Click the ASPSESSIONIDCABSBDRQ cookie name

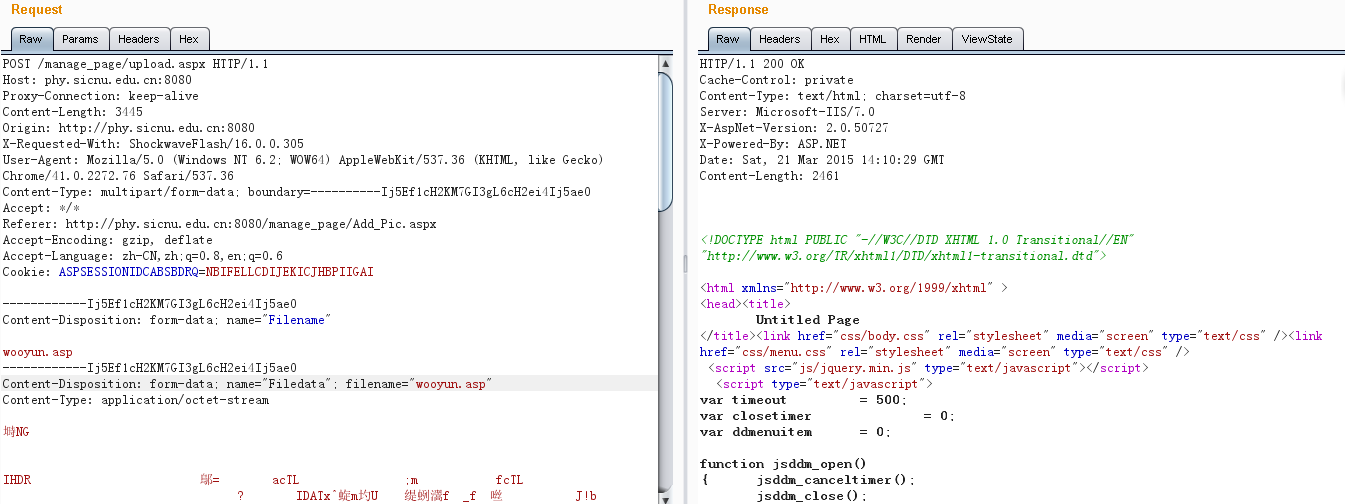tap(127, 272)
